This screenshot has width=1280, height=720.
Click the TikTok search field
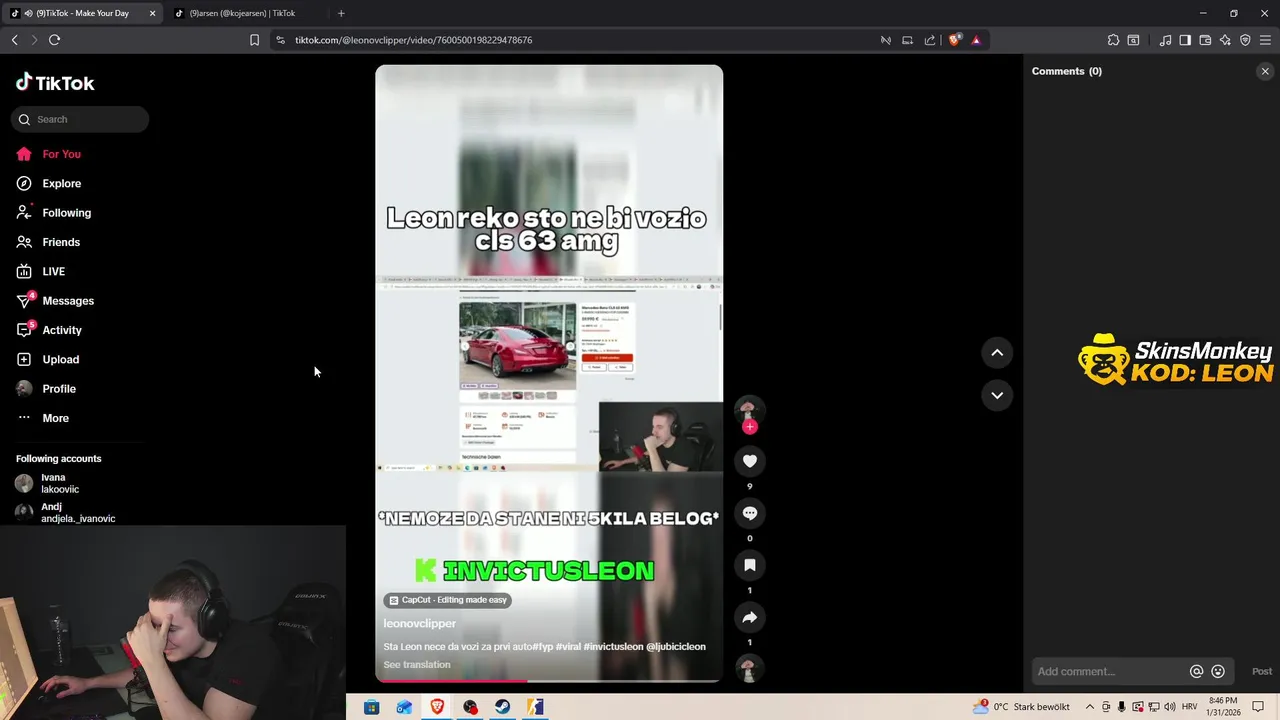click(x=80, y=119)
